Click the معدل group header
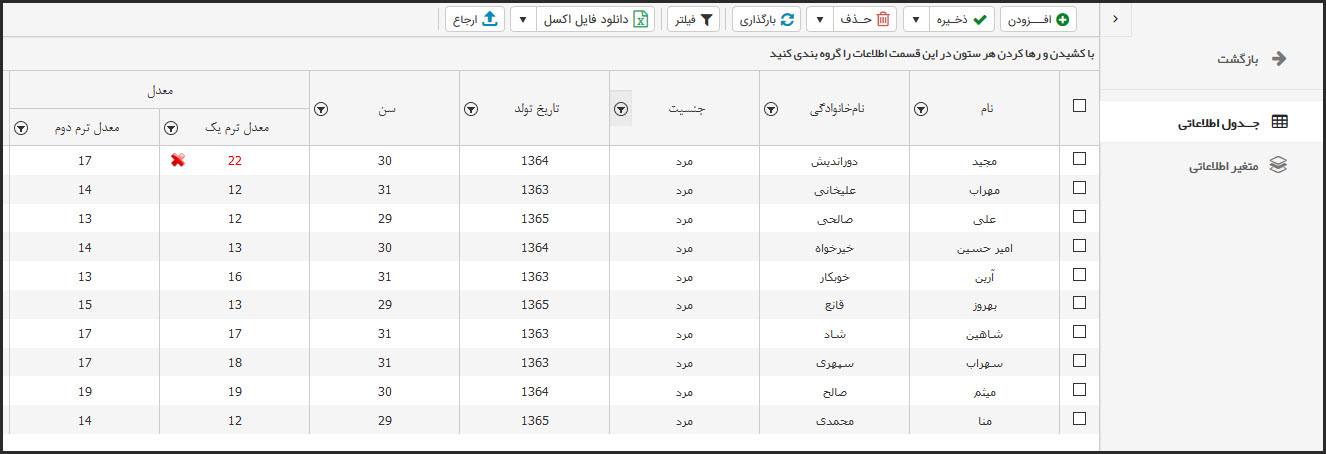This screenshot has width=1326, height=454. 159,91
